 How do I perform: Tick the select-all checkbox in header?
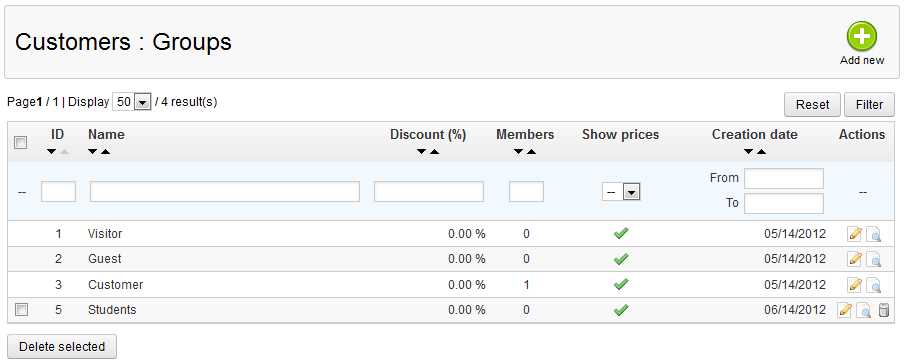click(x=20, y=142)
